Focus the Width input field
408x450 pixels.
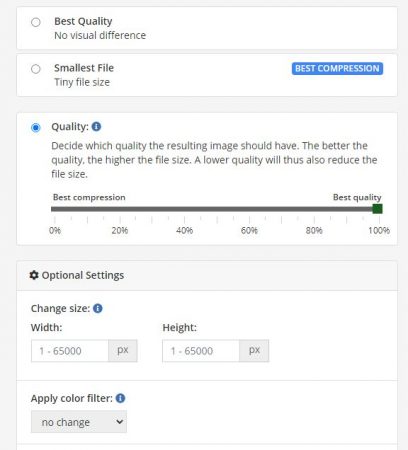pos(70,351)
